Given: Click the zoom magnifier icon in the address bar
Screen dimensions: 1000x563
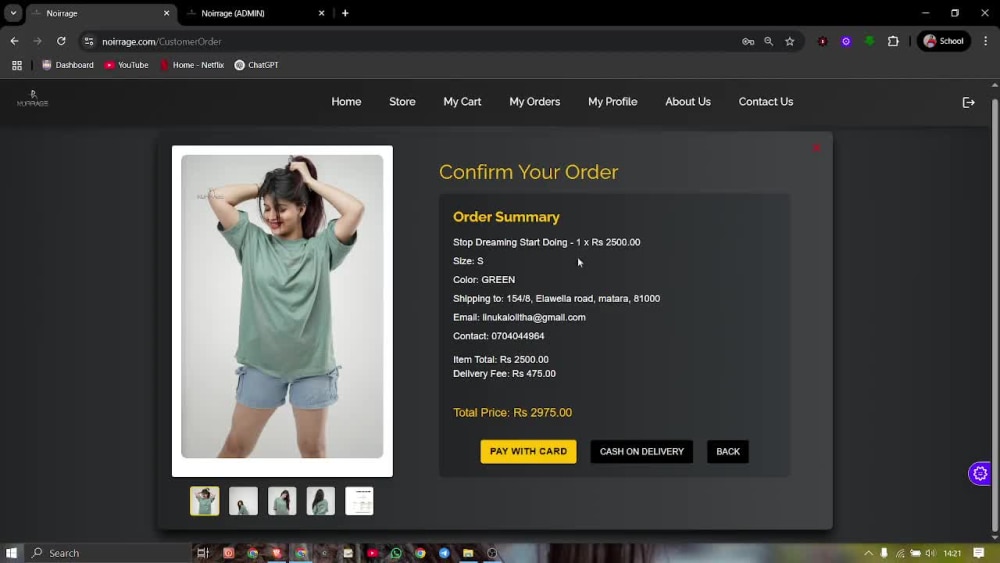Looking at the screenshot, I should [768, 41].
